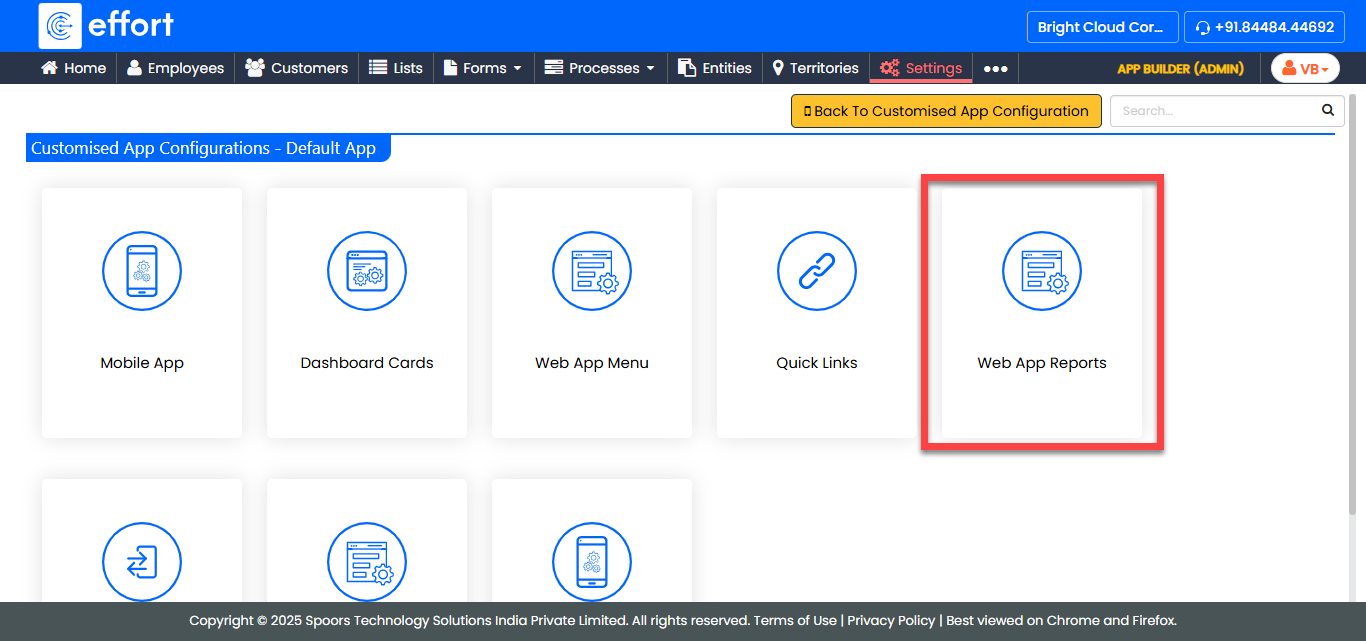
Task: Click the Bright Cloud Cor... company button
Action: [x=1100, y=27]
